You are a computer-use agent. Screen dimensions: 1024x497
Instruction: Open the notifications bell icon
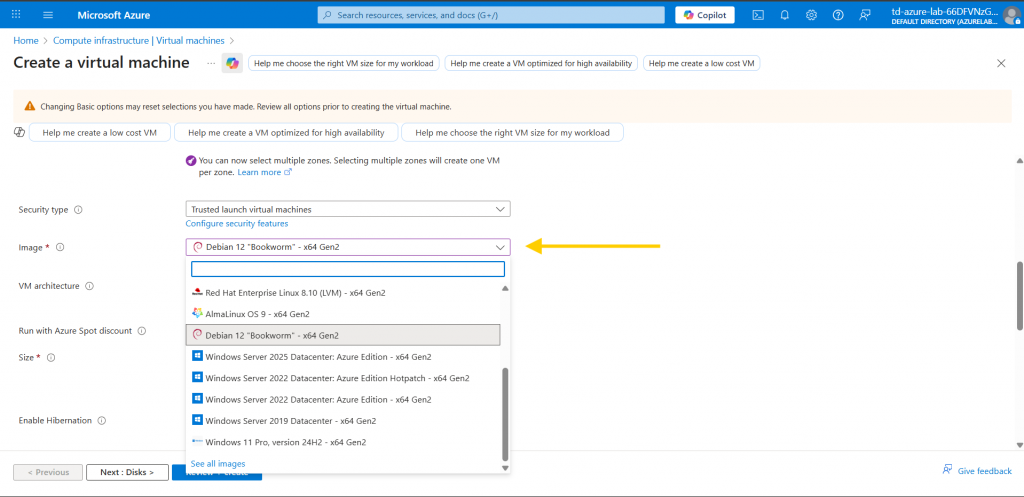(x=785, y=15)
